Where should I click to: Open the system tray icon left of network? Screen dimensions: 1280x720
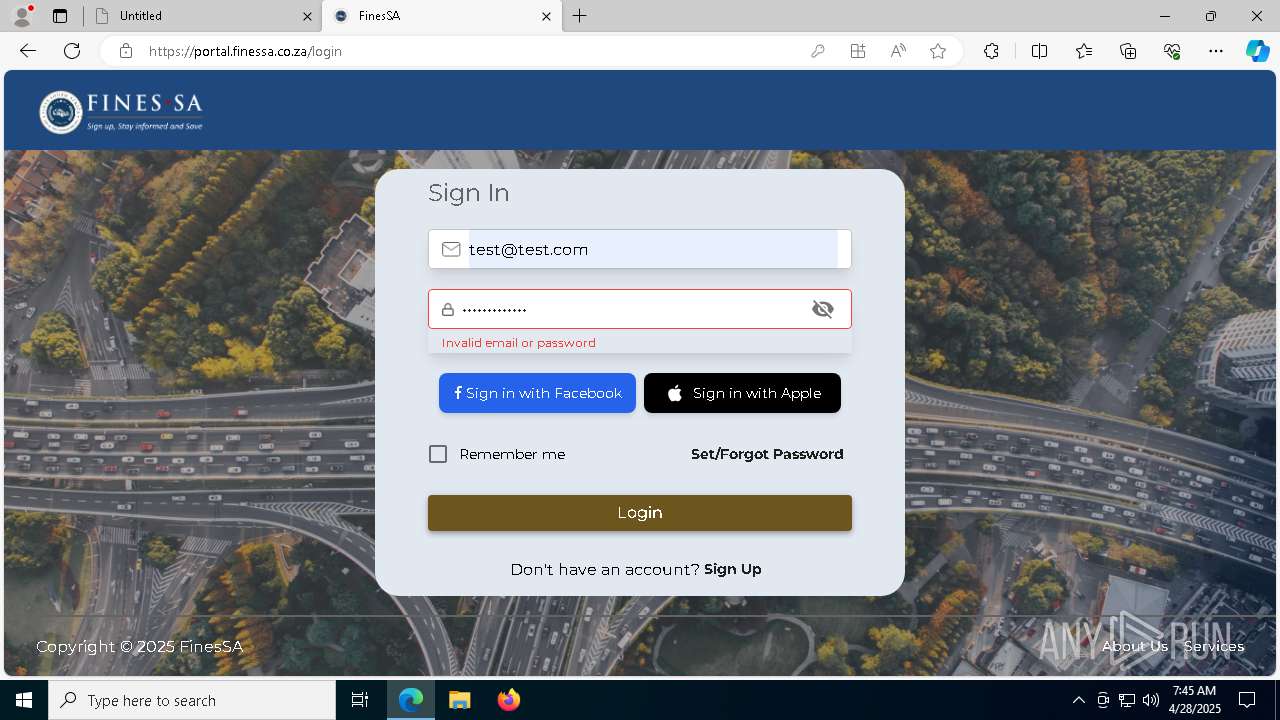[x=1103, y=700]
